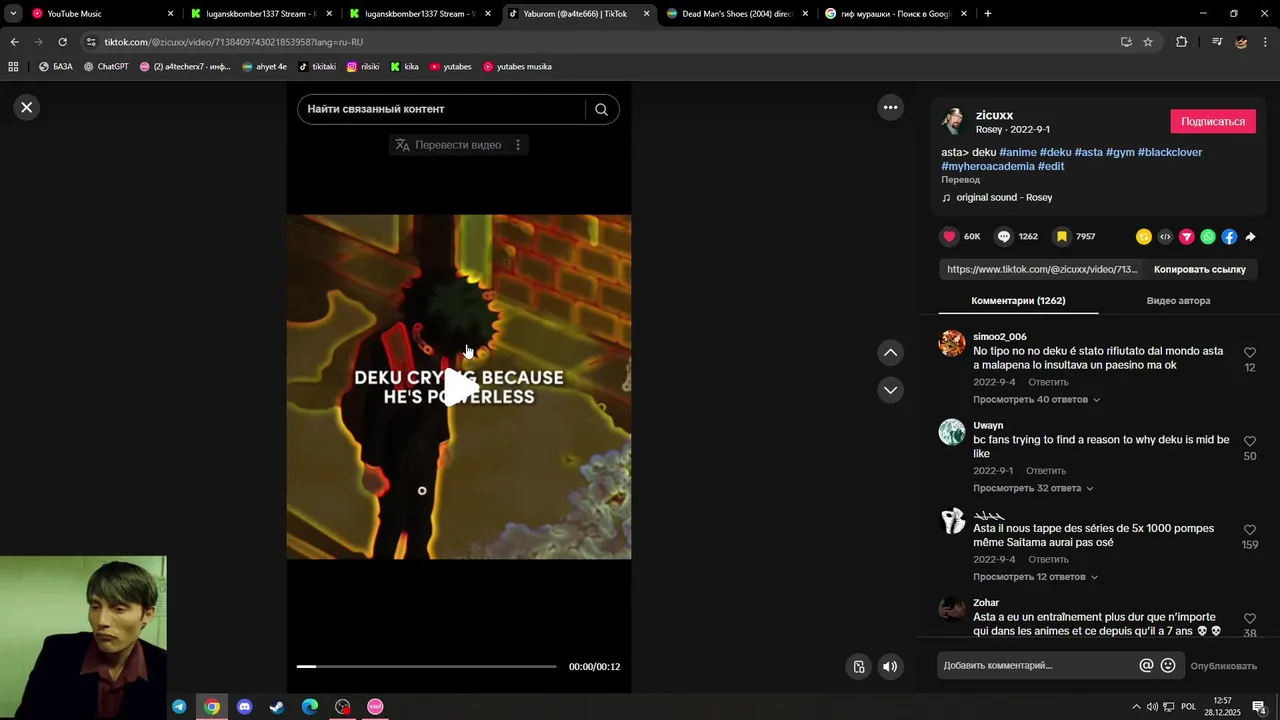This screenshot has width=1280, height=720.
Task: Click the Найти связанный контент search field
Action: click(441, 109)
